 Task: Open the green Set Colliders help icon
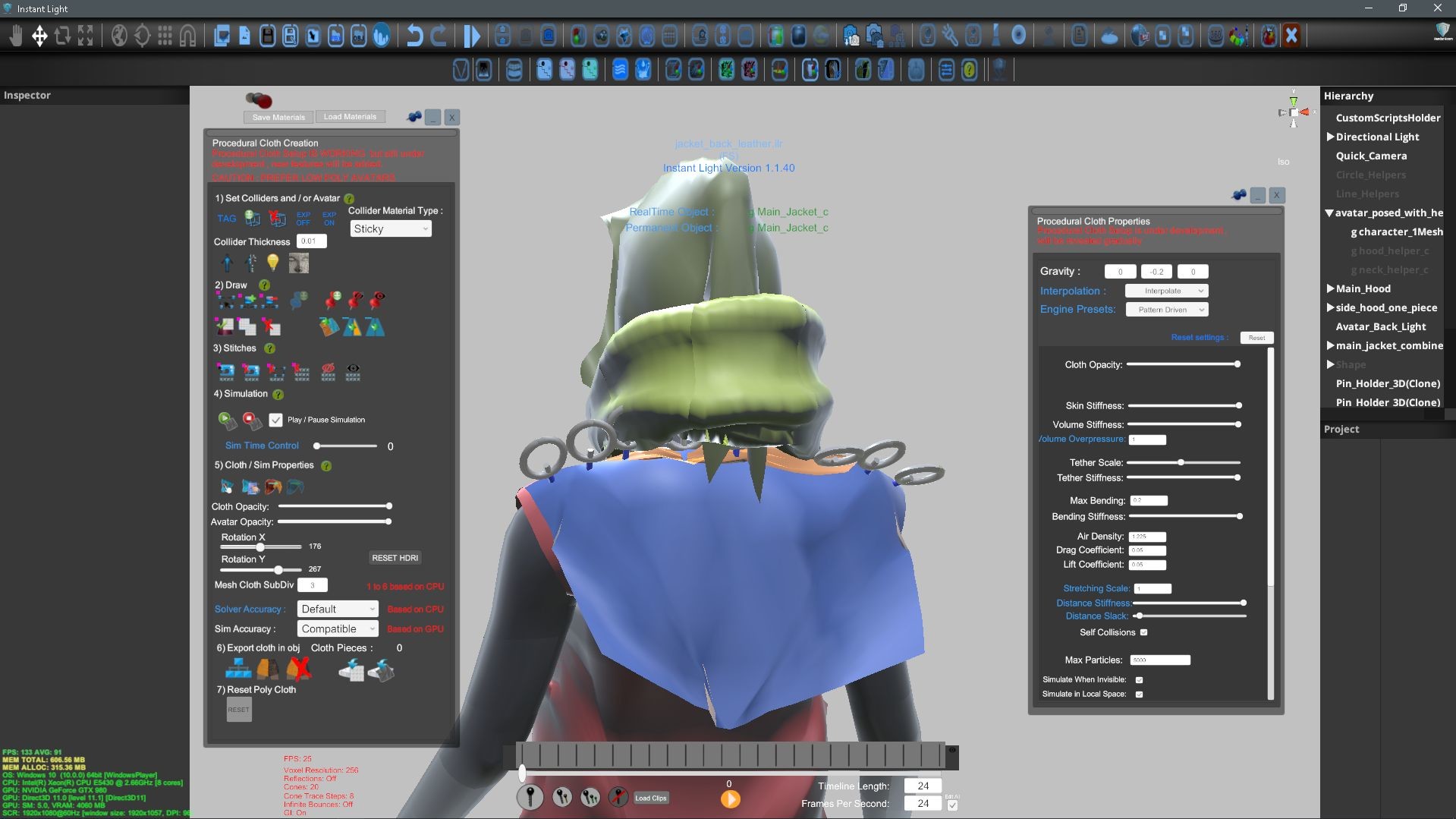pyautogui.click(x=348, y=198)
